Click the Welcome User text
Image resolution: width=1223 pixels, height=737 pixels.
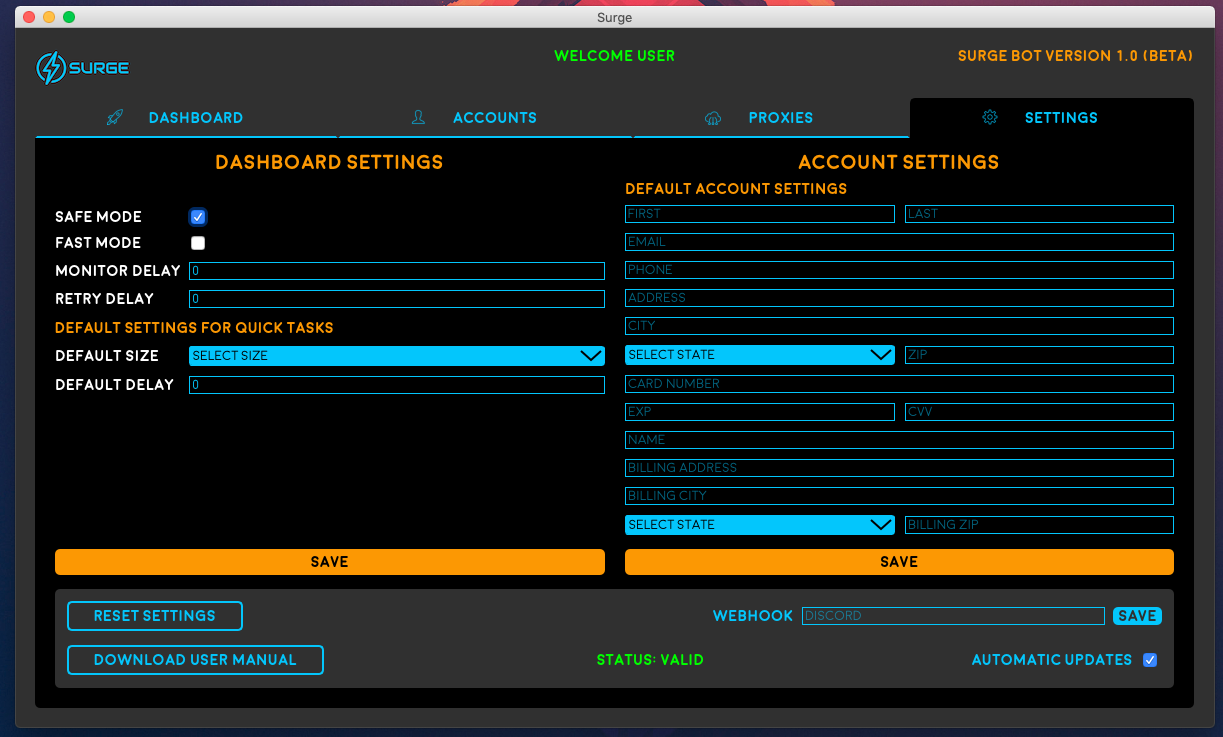[614, 56]
